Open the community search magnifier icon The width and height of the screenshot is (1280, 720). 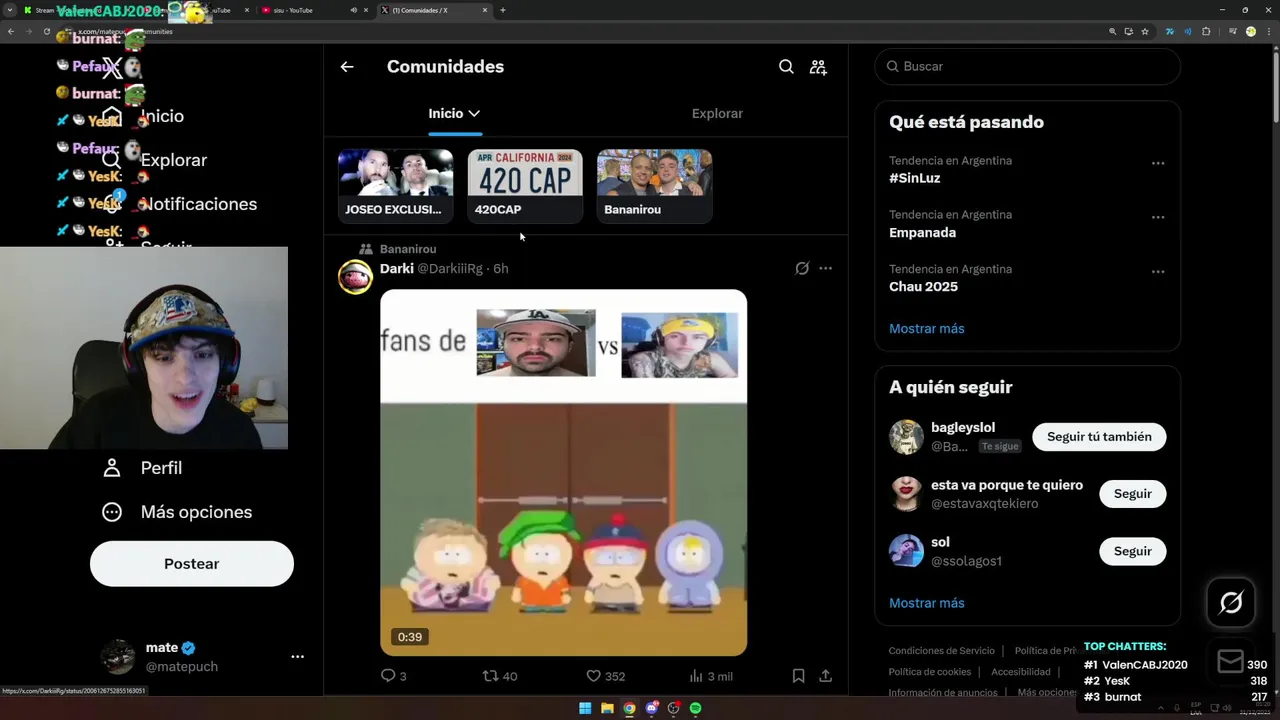pos(786,67)
